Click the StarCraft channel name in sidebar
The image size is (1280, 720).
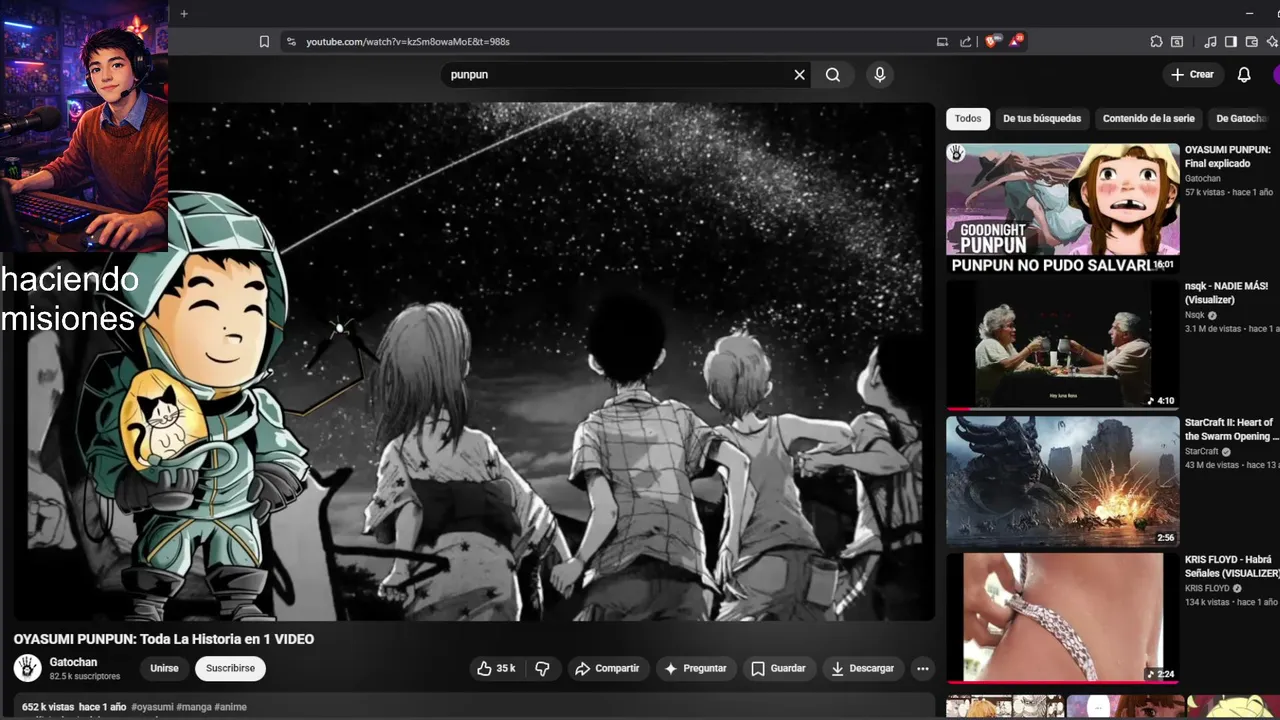click(1202, 452)
